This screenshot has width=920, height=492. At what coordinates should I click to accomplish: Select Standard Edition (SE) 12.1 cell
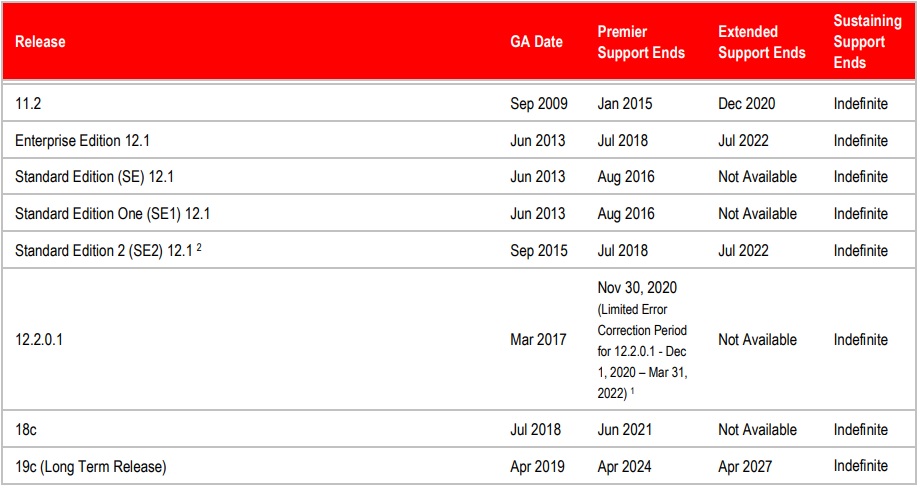[94, 177]
